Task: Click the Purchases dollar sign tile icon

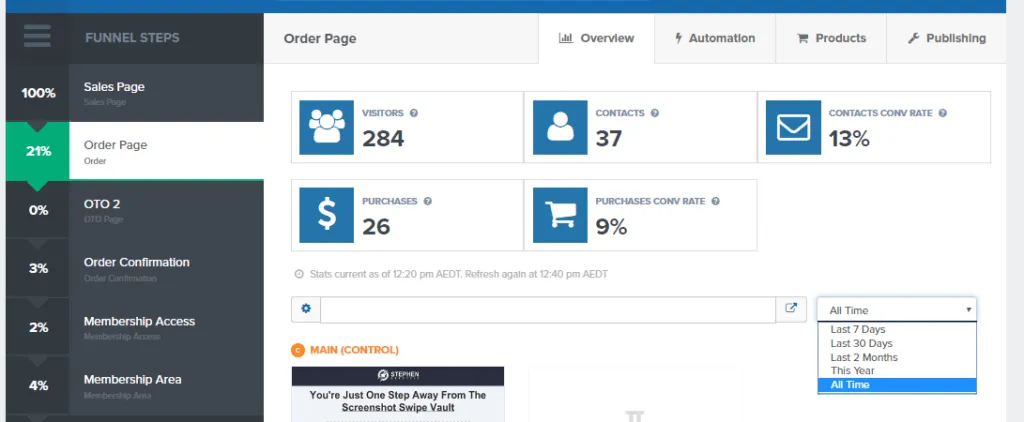Action: point(327,215)
